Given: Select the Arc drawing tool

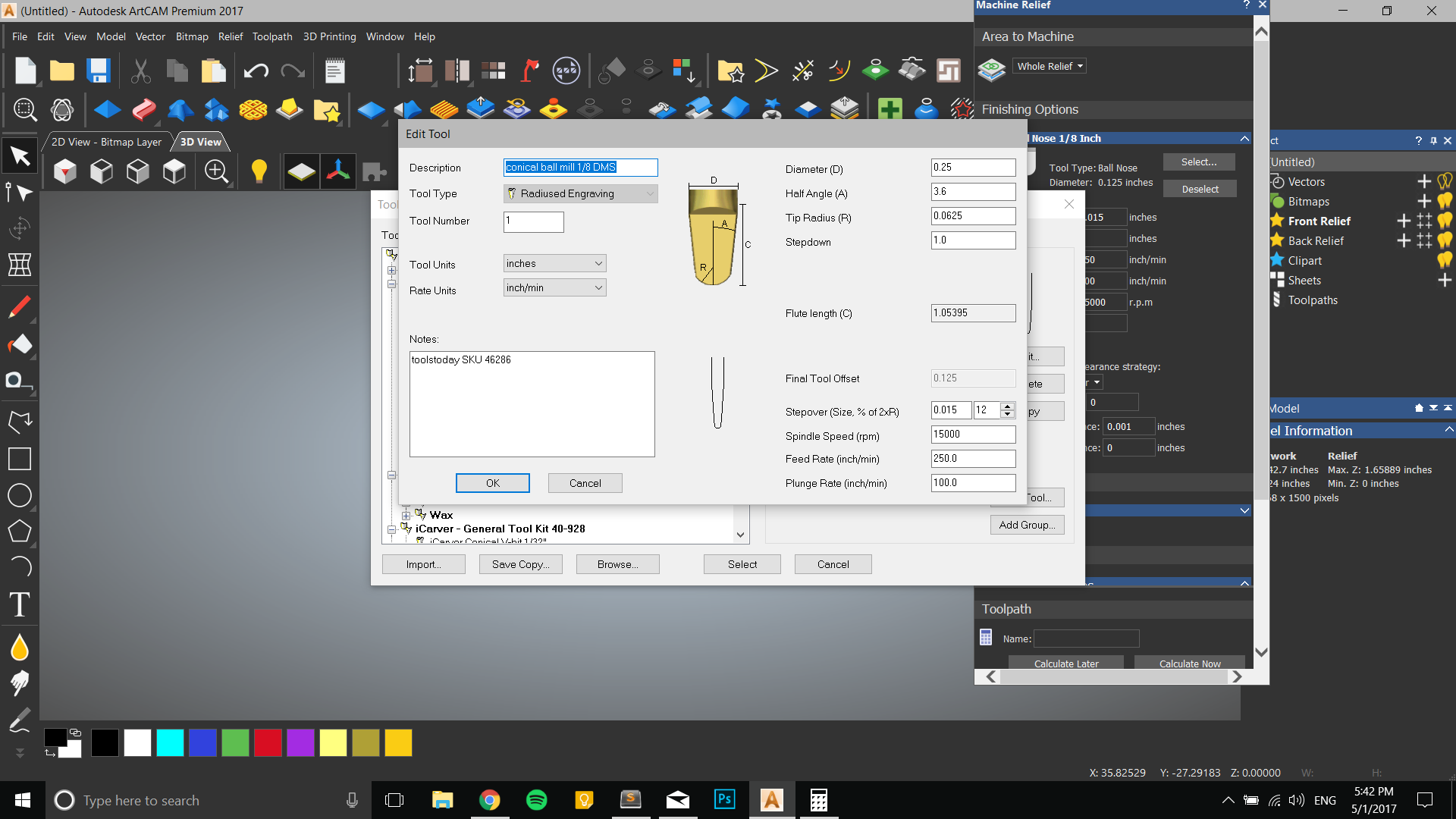Looking at the screenshot, I should pos(20,567).
